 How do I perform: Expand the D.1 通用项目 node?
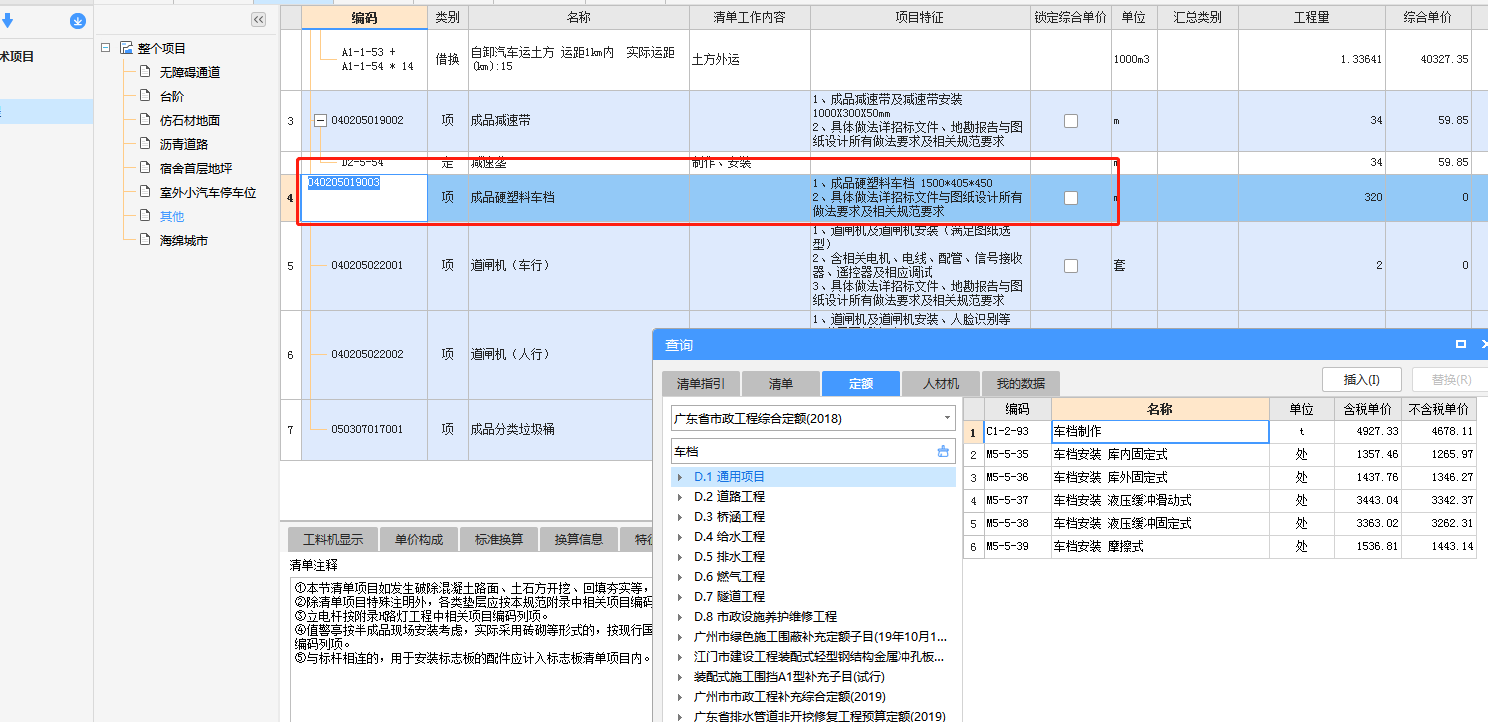point(681,477)
